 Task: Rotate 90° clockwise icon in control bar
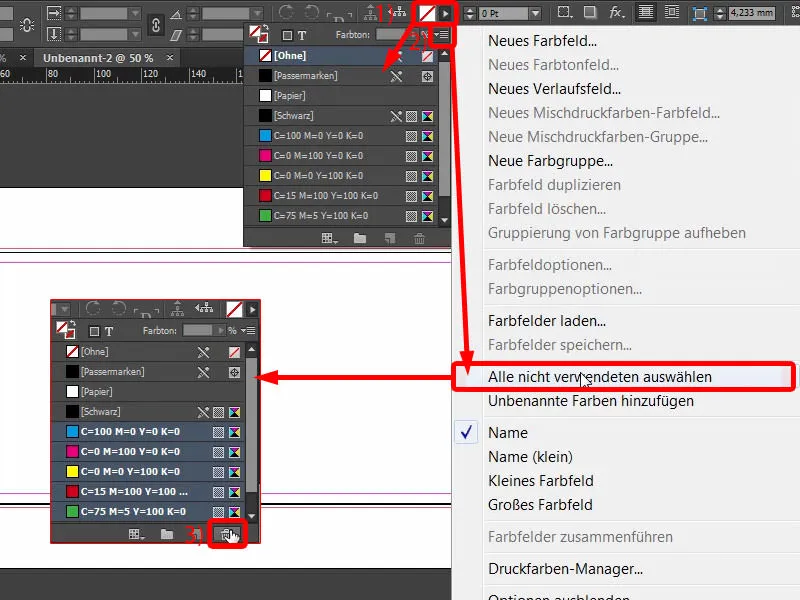286,12
